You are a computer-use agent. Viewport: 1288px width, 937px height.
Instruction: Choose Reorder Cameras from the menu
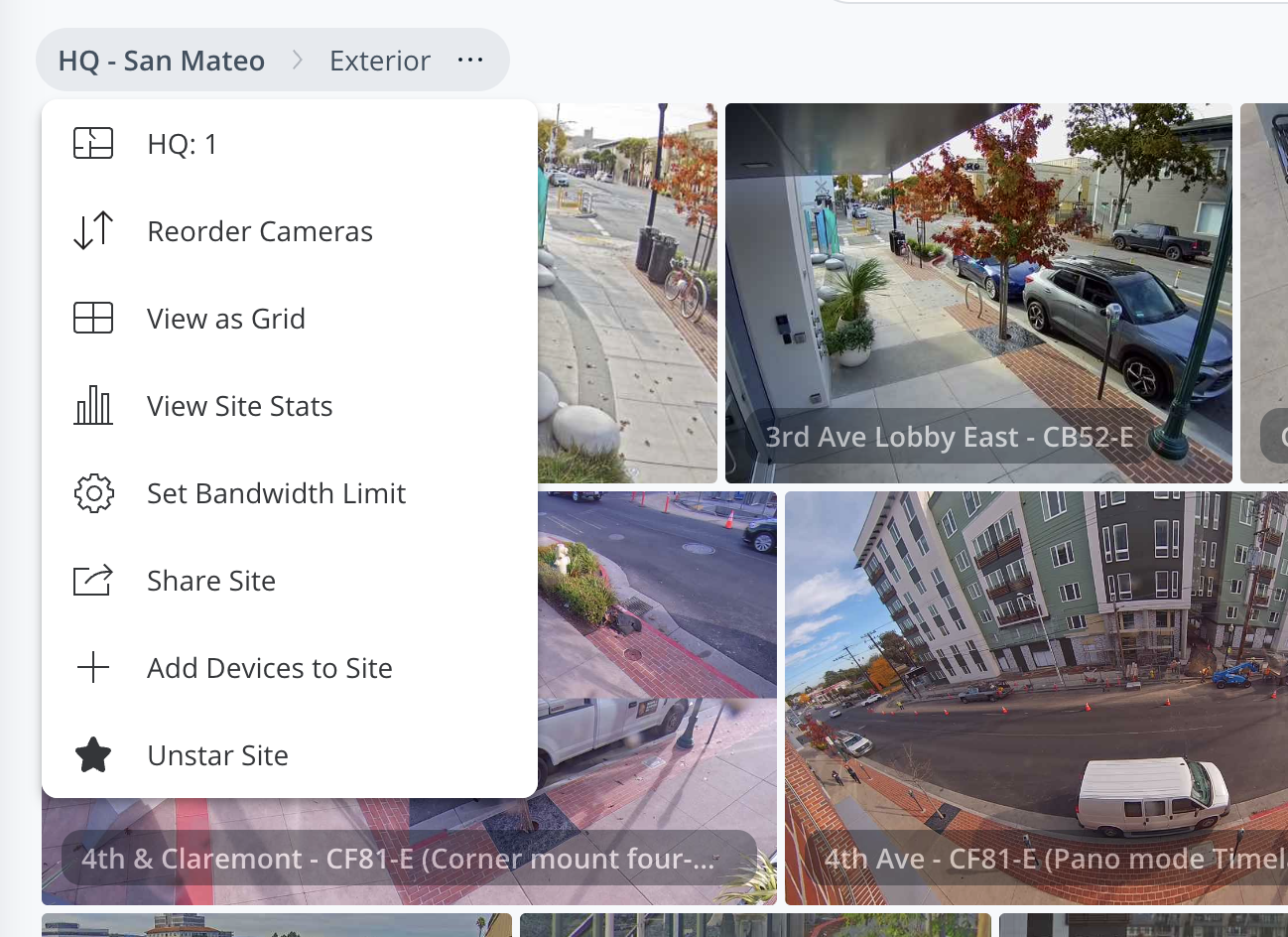pos(259,231)
